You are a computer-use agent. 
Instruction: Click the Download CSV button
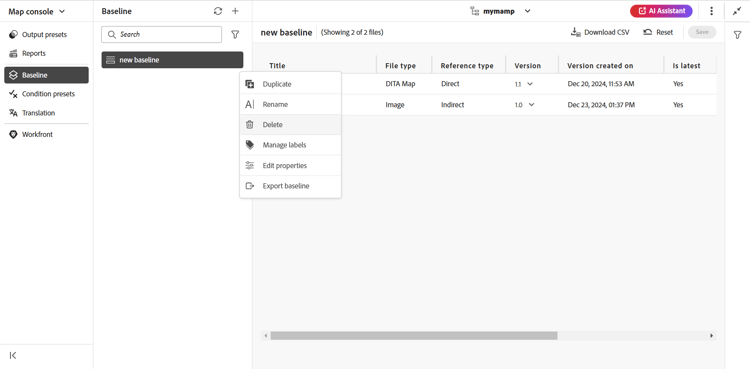[x=600, y=32]
